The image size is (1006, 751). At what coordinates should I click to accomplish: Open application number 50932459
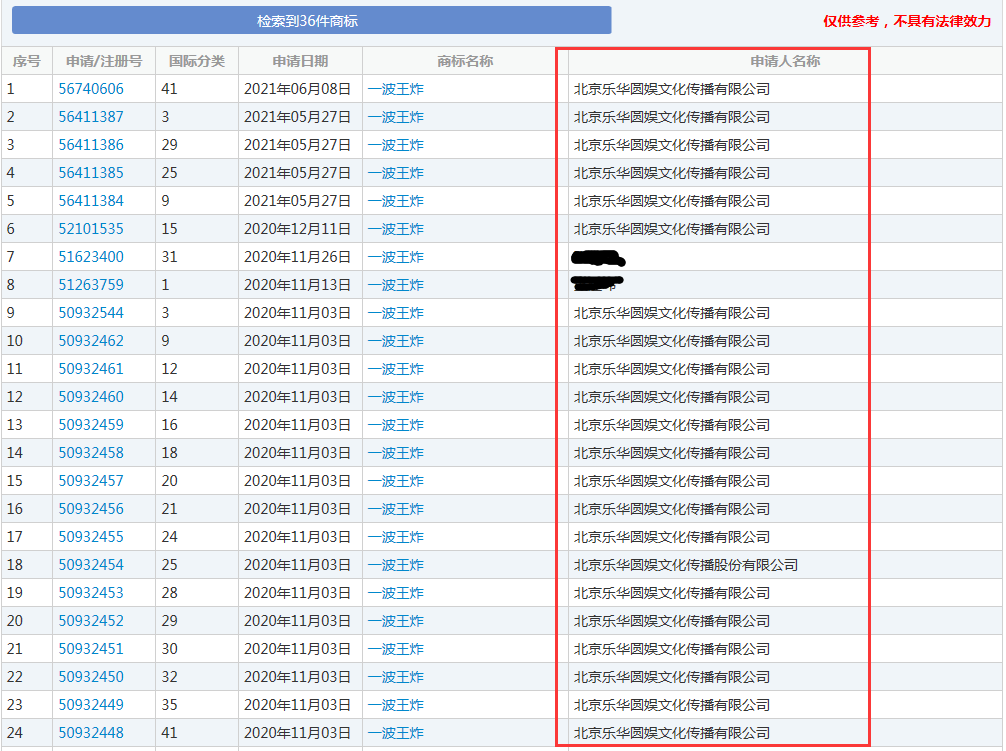[x=91, y=425]
